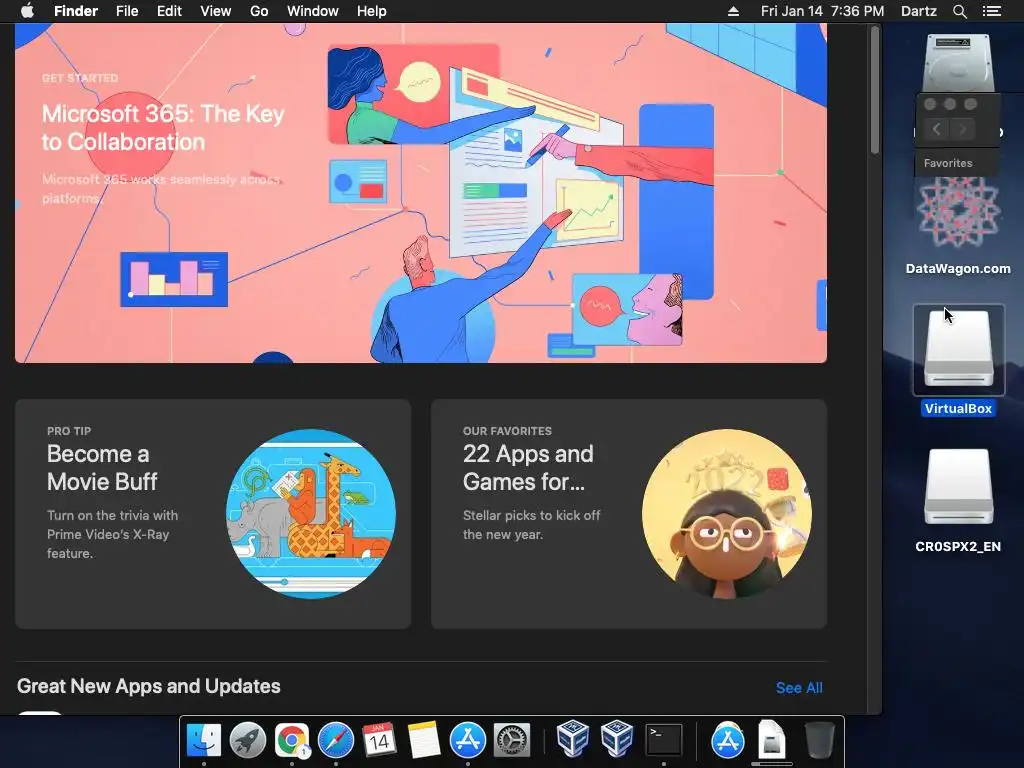
Task: Click the back arrow in Finder window
Action: (936, 129)
